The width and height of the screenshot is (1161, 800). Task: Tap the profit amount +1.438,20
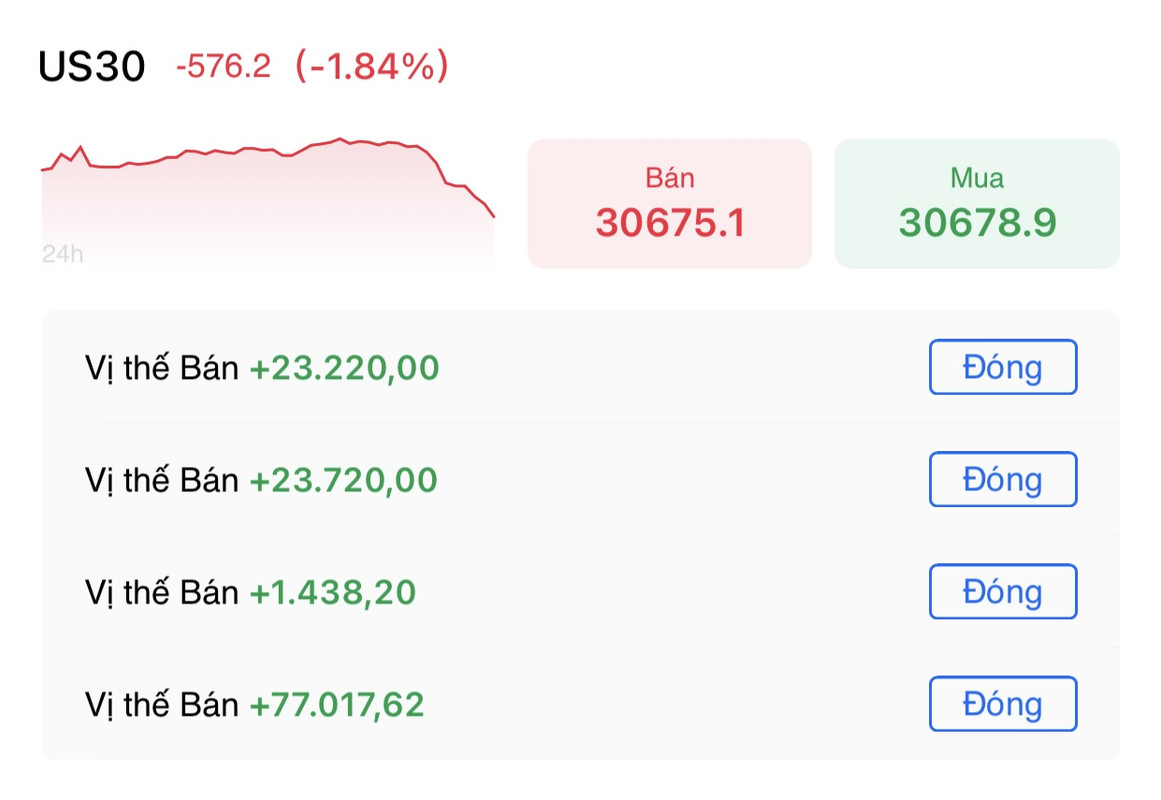click(x=333, y=593)
